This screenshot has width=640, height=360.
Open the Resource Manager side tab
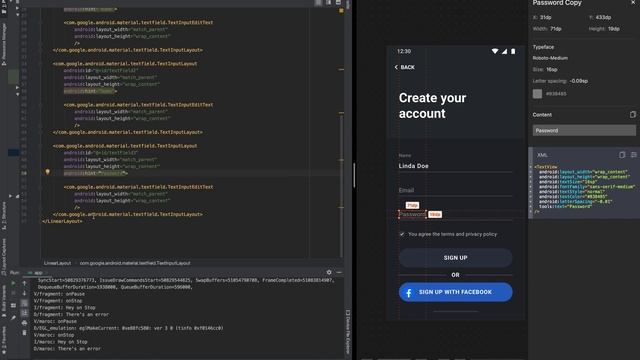(x=4, y=44)
